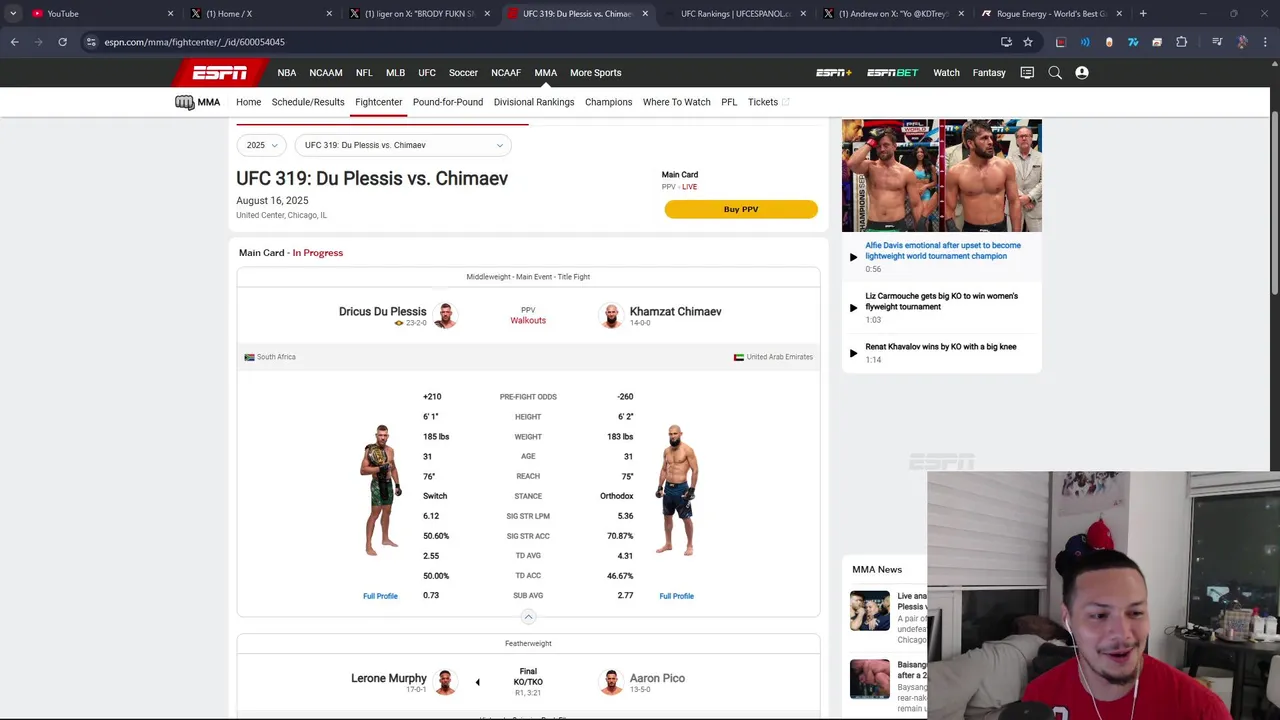Open the ESPN search magnifier

(x=1055, y=73)
